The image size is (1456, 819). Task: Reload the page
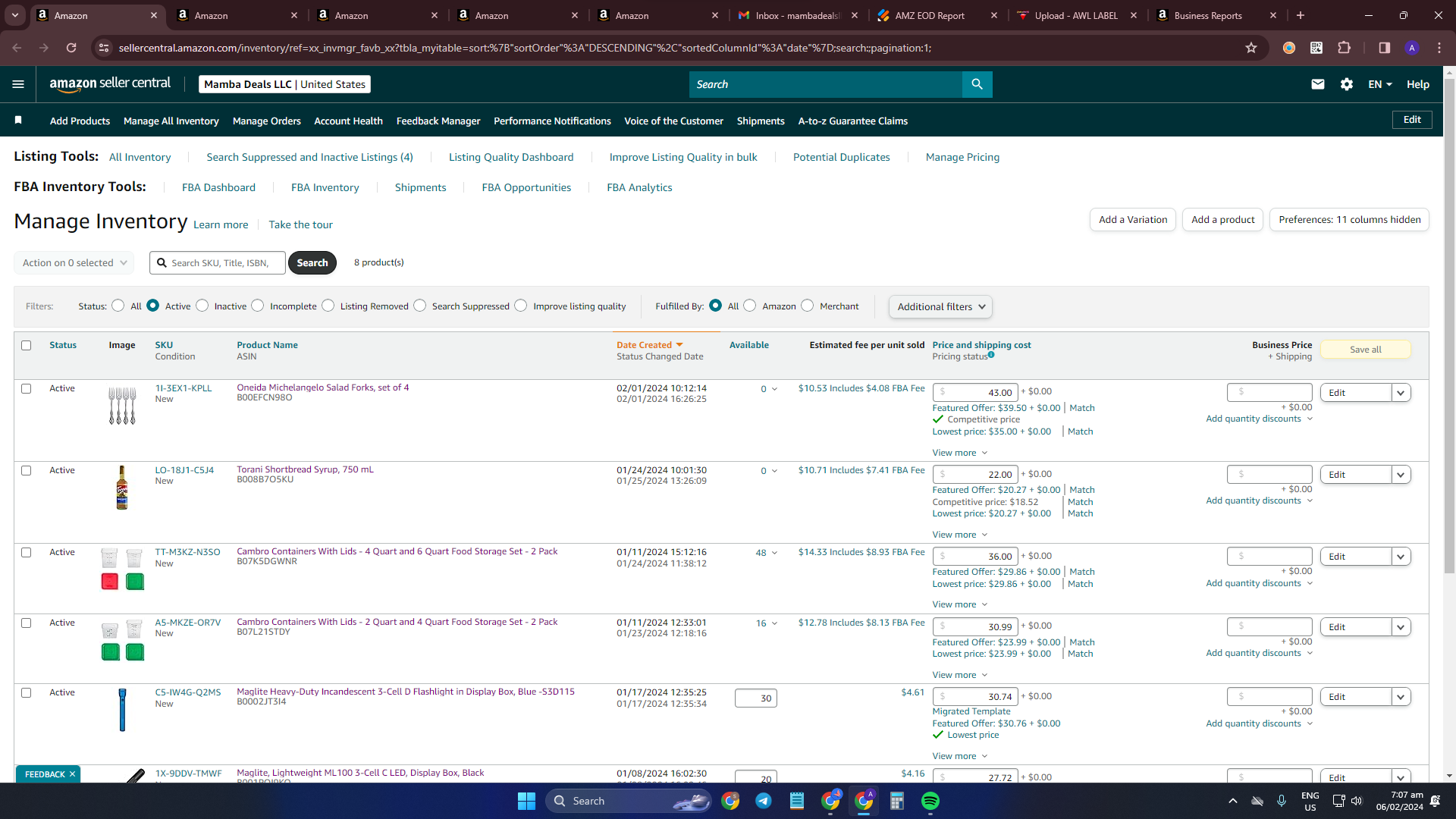(x=71, y=48)
